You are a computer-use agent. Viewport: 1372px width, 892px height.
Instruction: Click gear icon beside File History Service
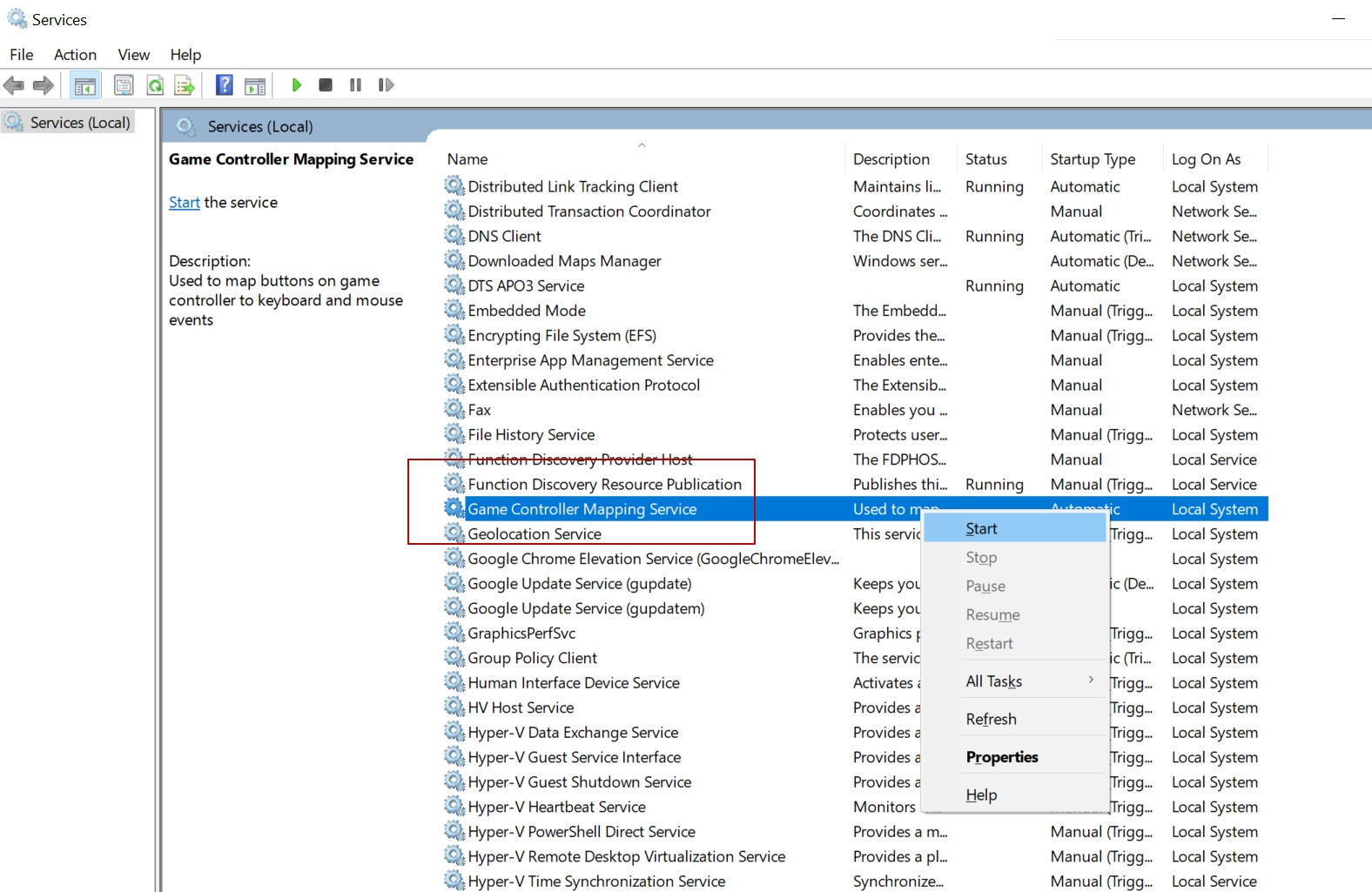(x=454, y=433)
